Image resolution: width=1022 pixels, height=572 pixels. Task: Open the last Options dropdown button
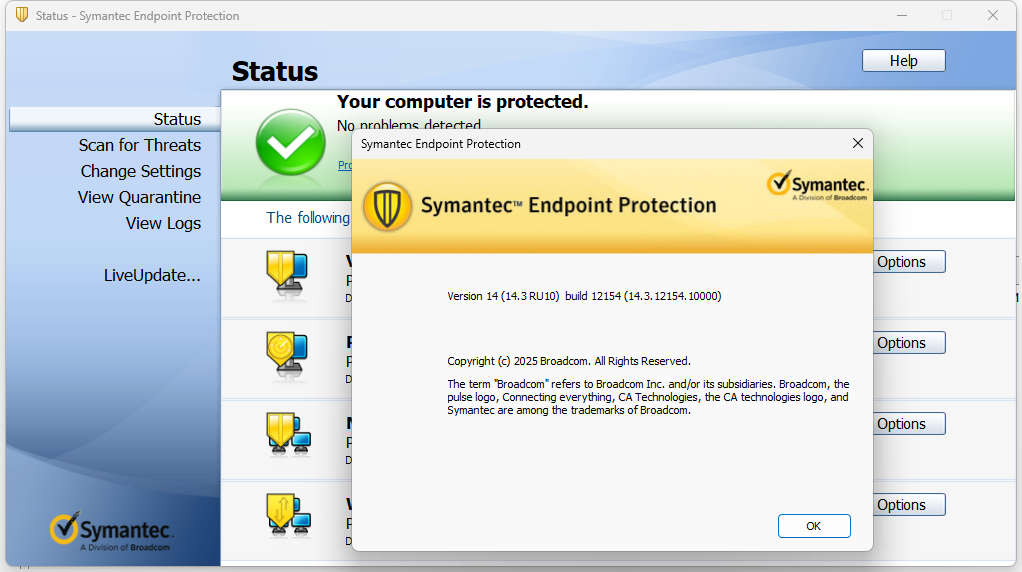point(909,505)
